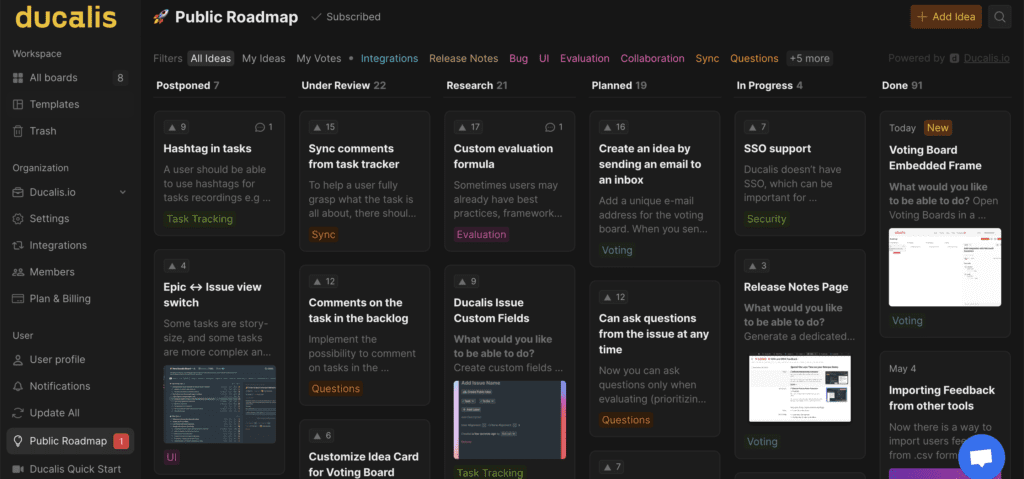Open comments on Hashtag in tasks
This screenshot has height=479, width=1024.
264,127
